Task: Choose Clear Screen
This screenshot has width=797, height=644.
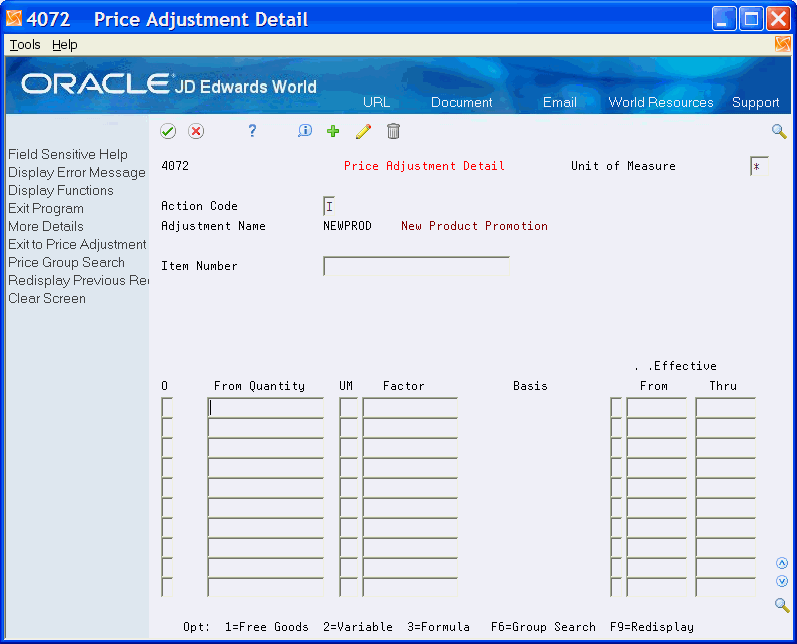Action: pos(47,298)
